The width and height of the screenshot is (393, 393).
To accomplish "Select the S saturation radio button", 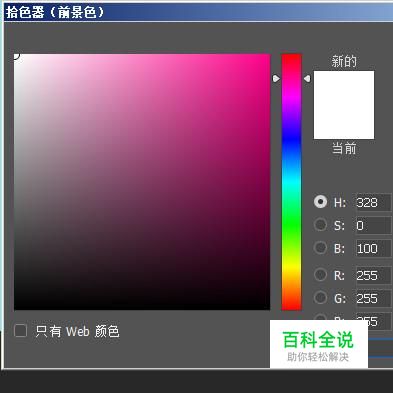I will 320,225.
